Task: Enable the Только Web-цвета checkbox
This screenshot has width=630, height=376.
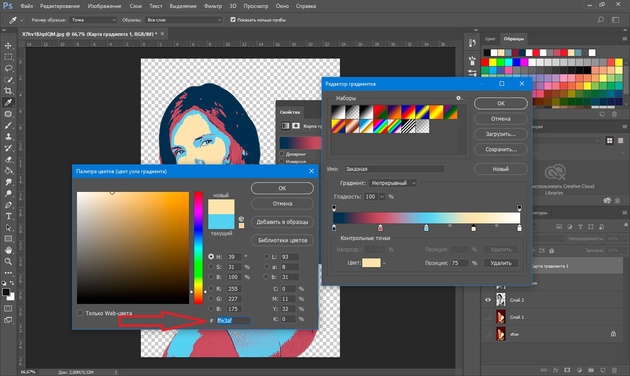Action: click(x=80, y=313)
